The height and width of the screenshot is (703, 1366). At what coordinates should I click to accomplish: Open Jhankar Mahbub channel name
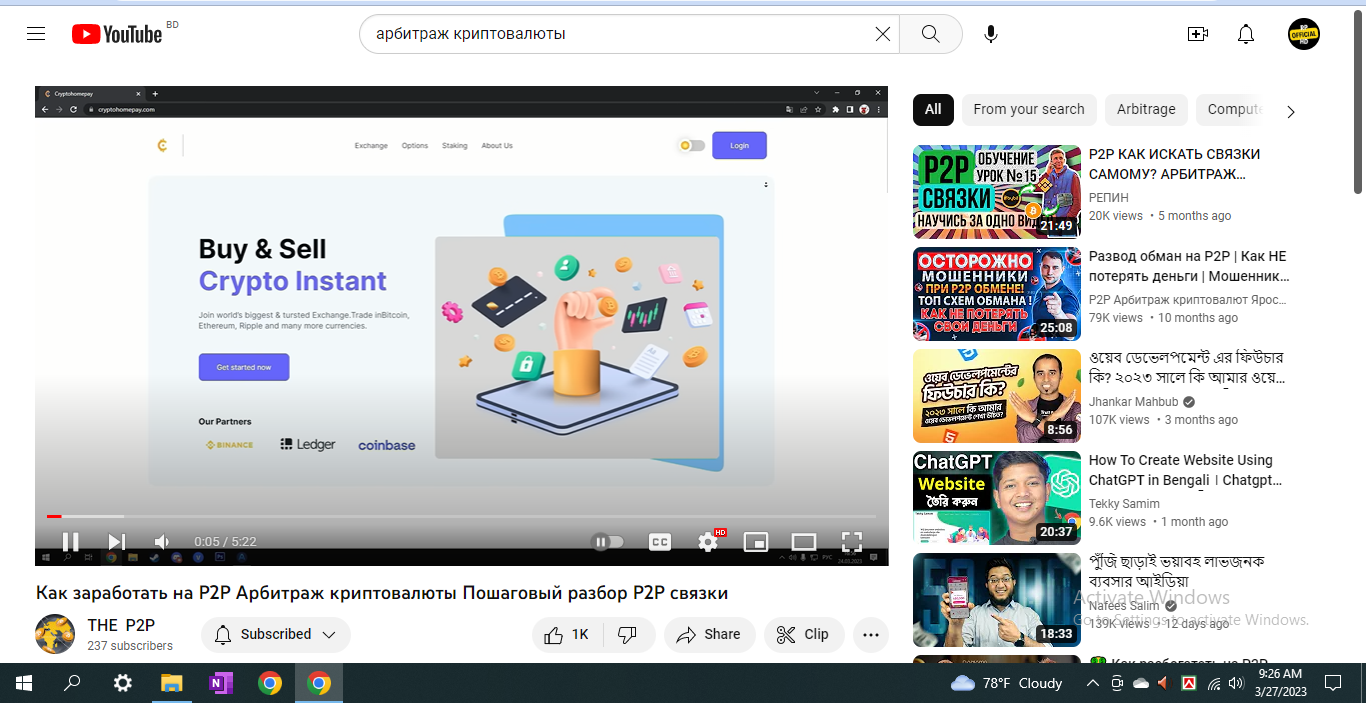1135,402
